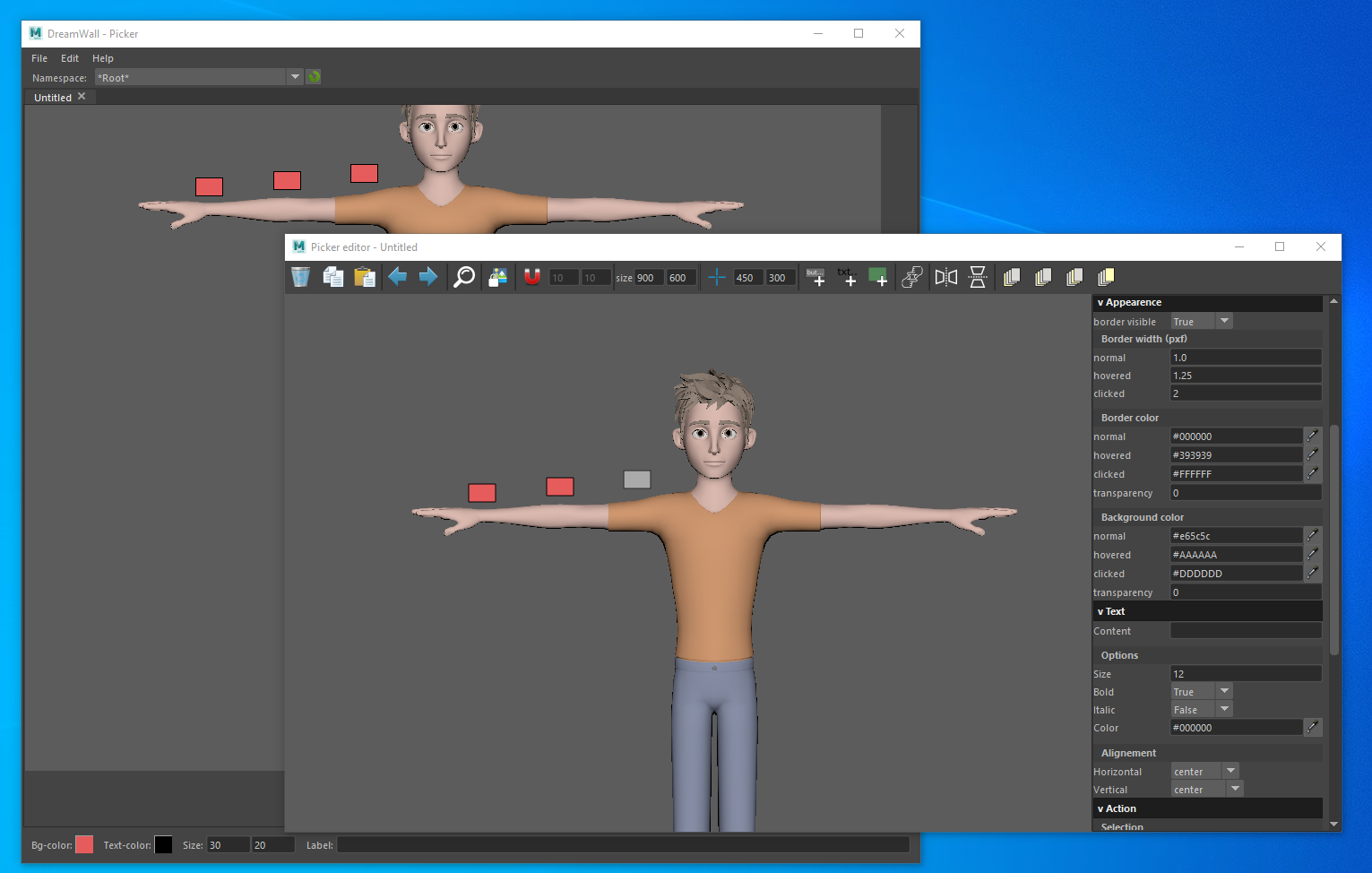Set border visible to False
This screenshot has width=1372, height=873.
[x=1224, y=321]
